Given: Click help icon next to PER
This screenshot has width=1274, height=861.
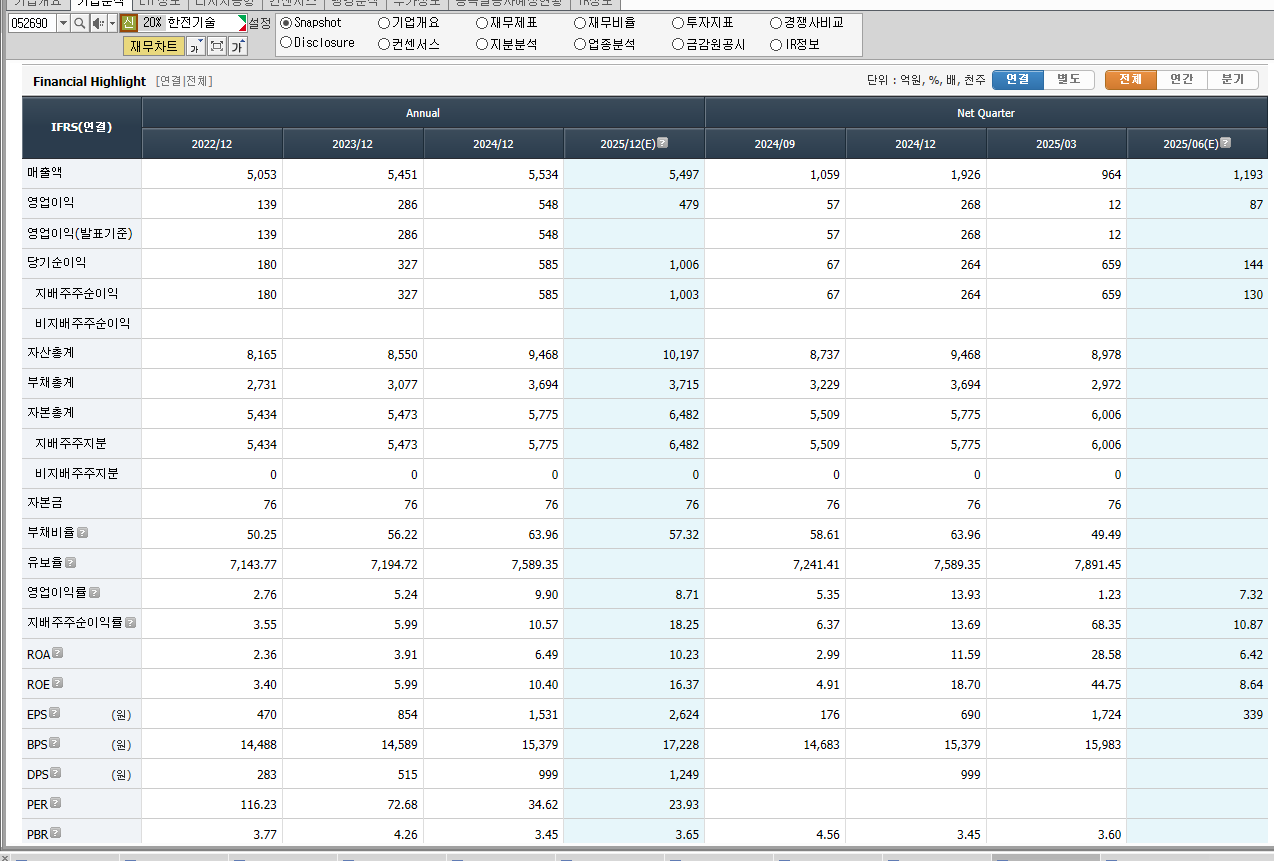Looking at the screenshot, I should pos(56,803).
